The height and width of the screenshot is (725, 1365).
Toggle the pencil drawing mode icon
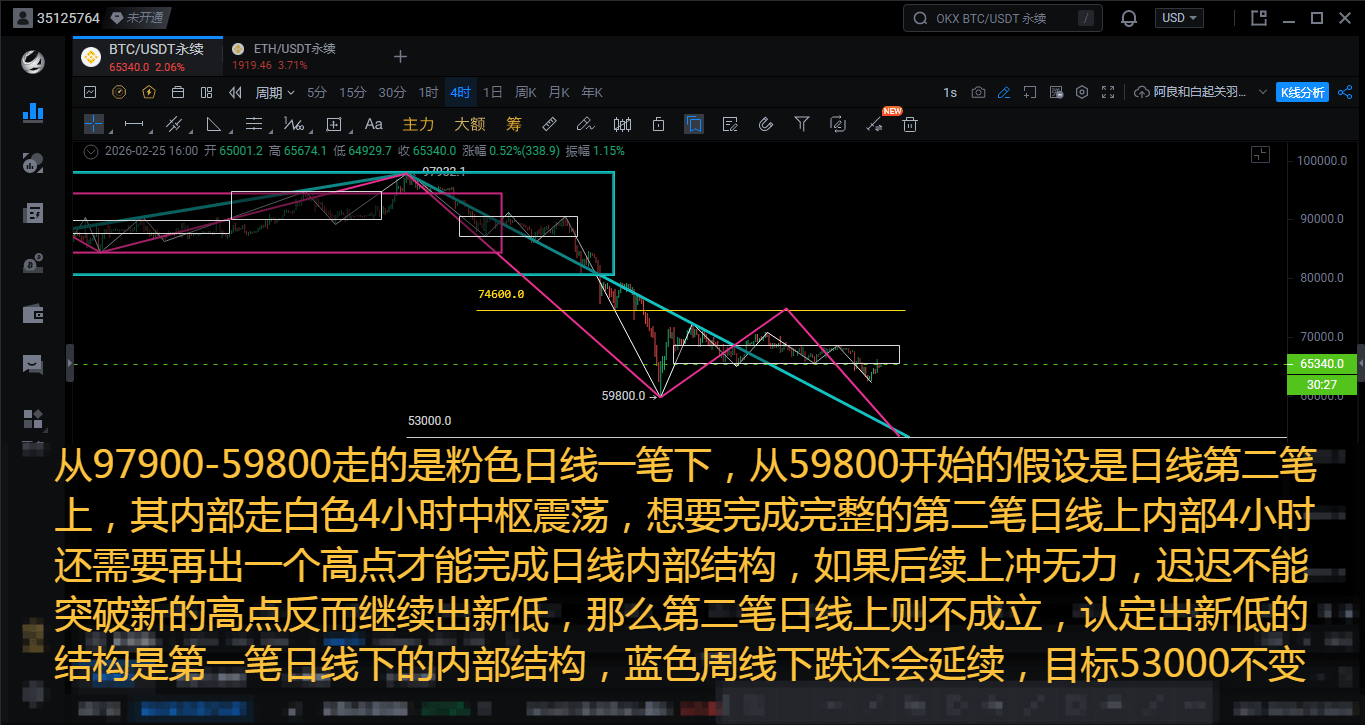(x=1004, y=92)
